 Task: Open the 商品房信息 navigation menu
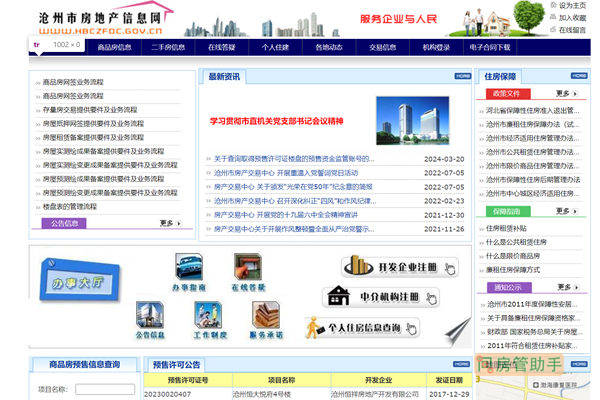click(114, 47)
